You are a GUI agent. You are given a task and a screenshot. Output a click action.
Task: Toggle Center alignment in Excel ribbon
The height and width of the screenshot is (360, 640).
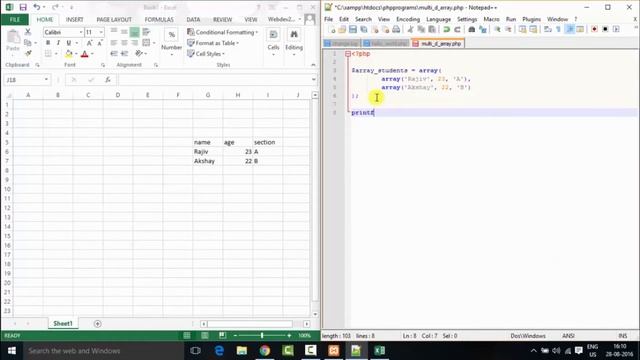[x=124, y=43]
